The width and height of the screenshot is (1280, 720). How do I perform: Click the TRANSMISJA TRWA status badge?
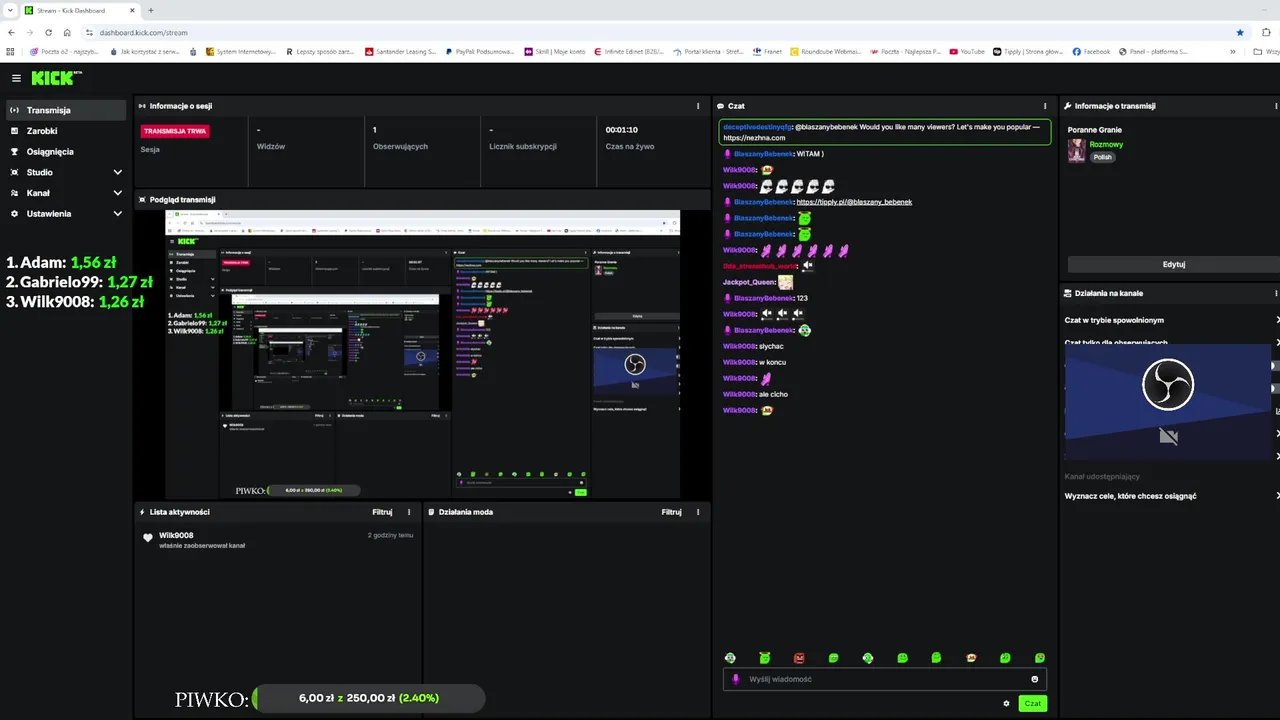click(175, 131)
